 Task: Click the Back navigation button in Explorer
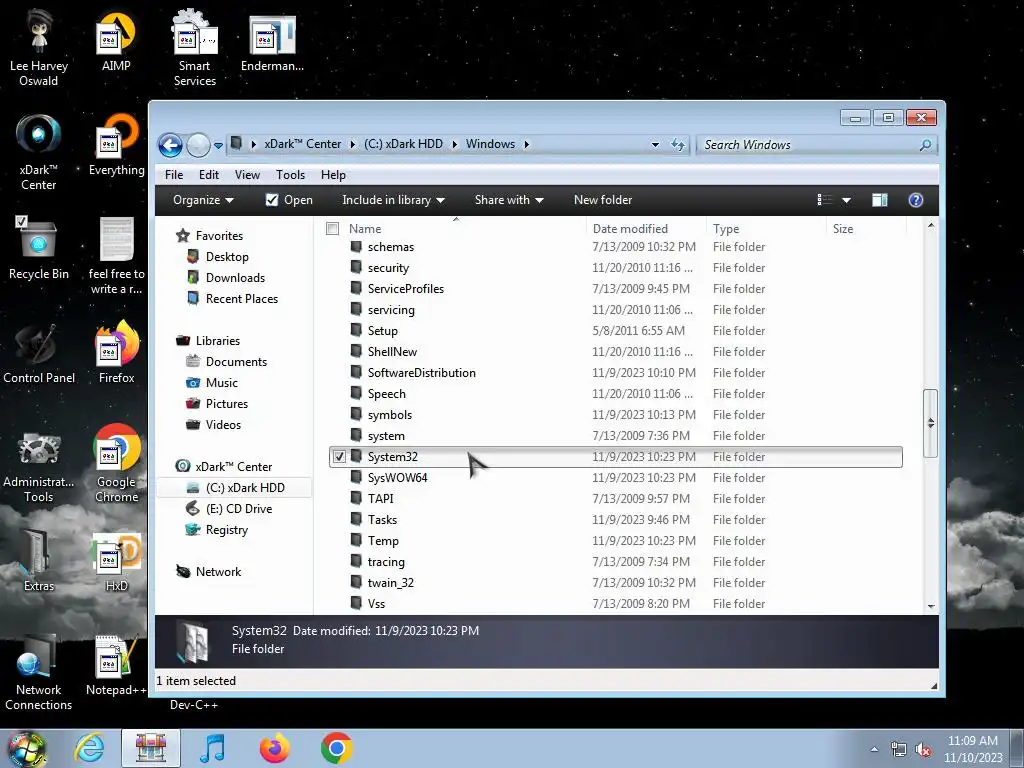coord(170,145)
